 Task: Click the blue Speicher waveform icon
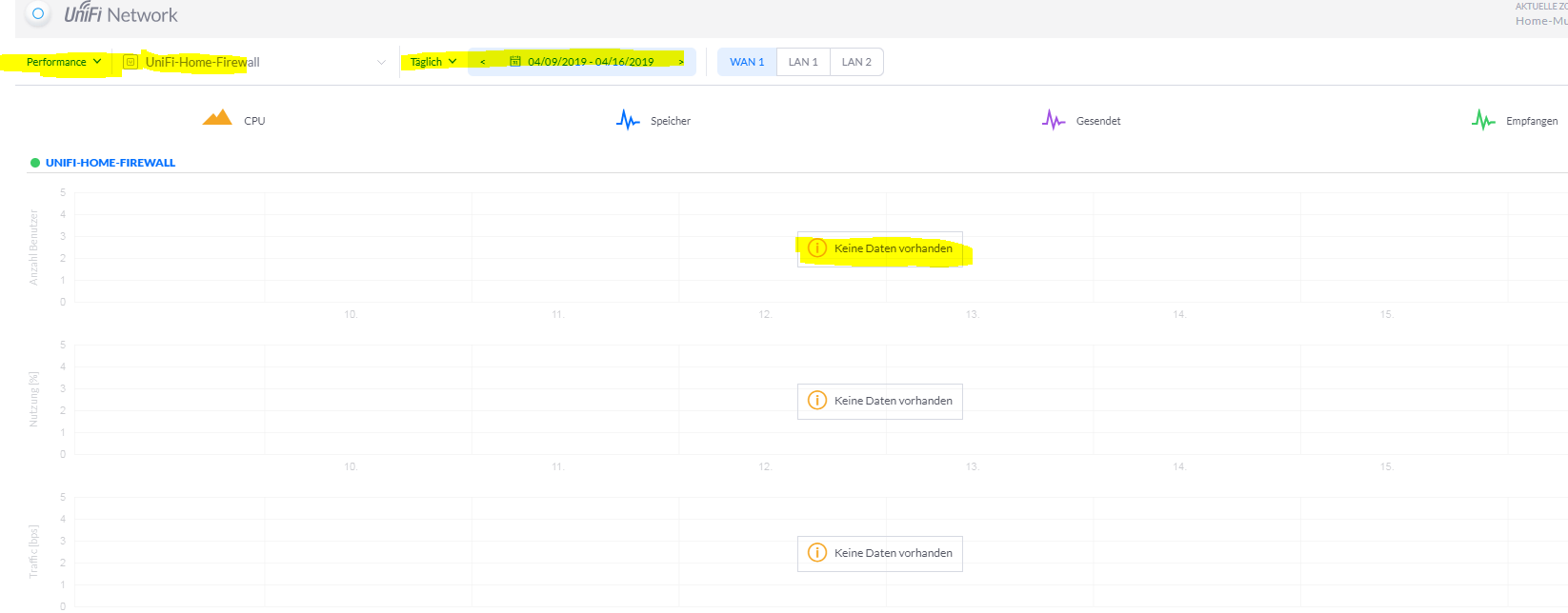628,120
